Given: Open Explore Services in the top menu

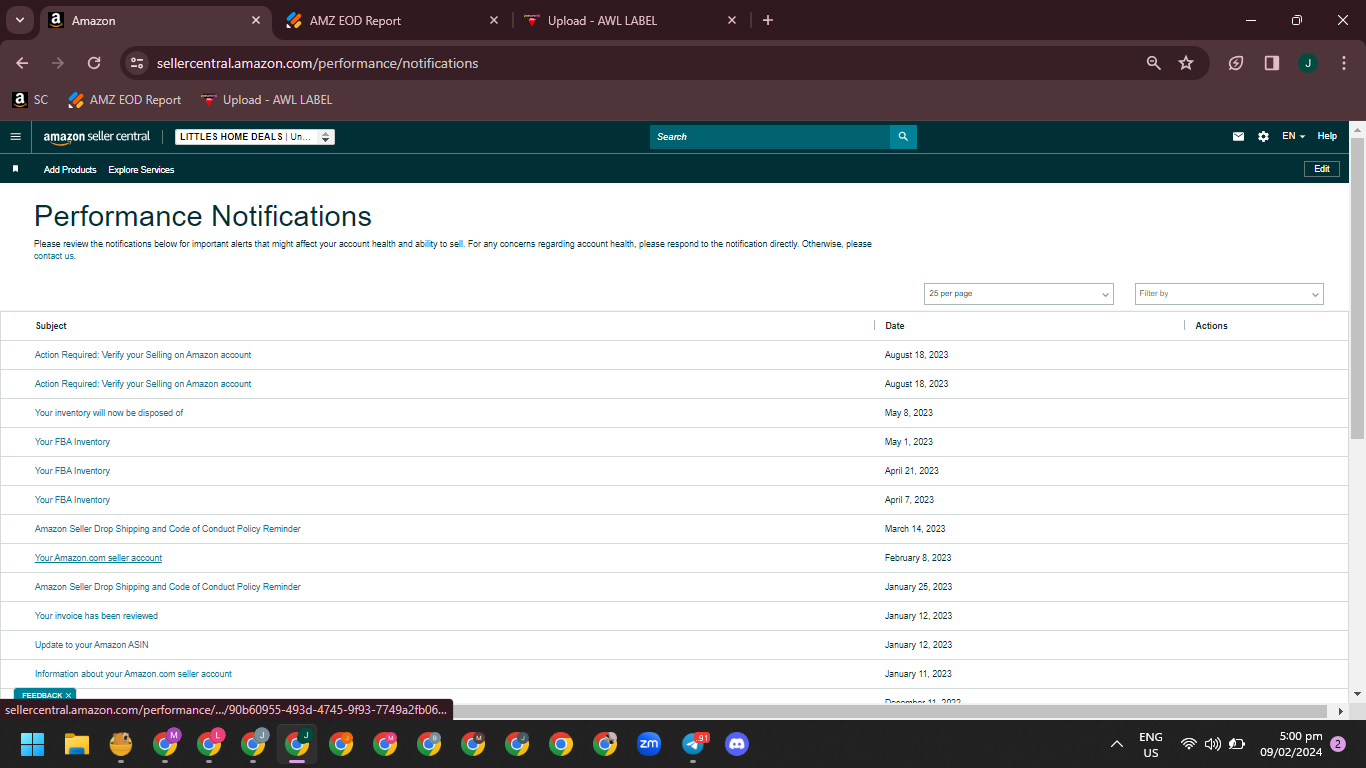Looking at the screenshot, I should click(141, 170).
